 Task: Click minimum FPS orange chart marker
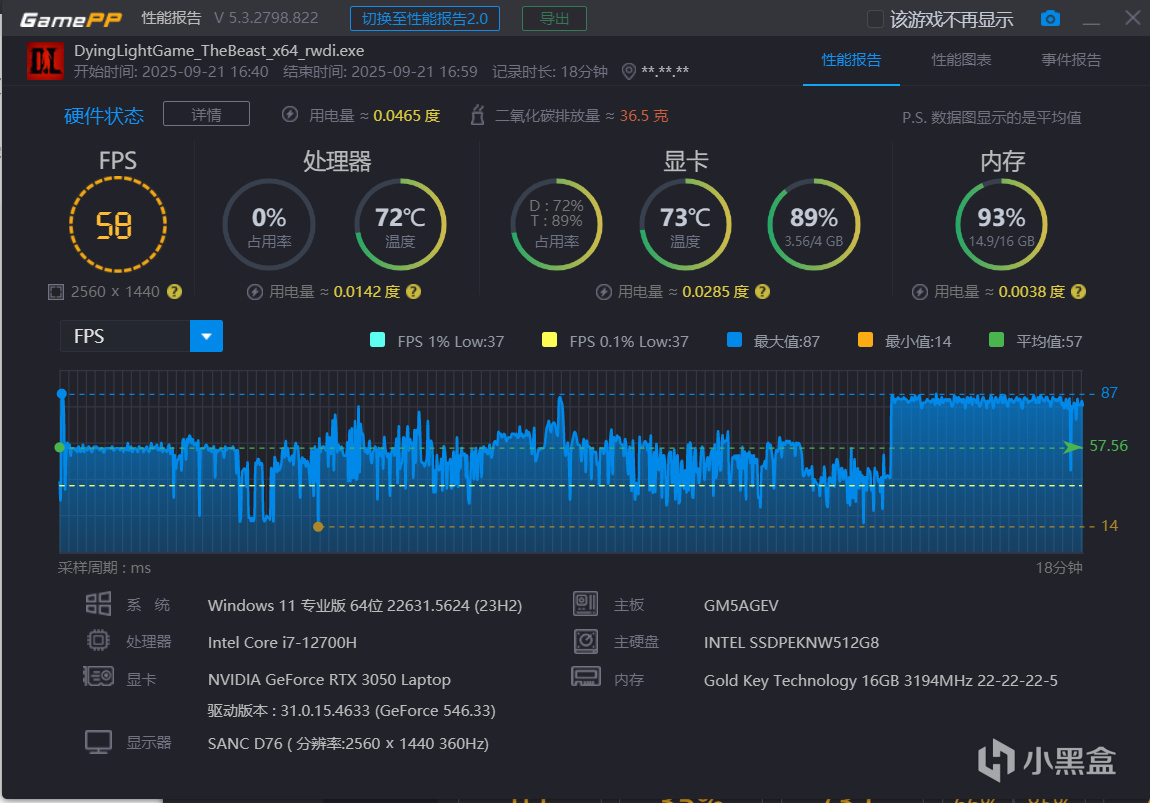[x=318, y=527]
